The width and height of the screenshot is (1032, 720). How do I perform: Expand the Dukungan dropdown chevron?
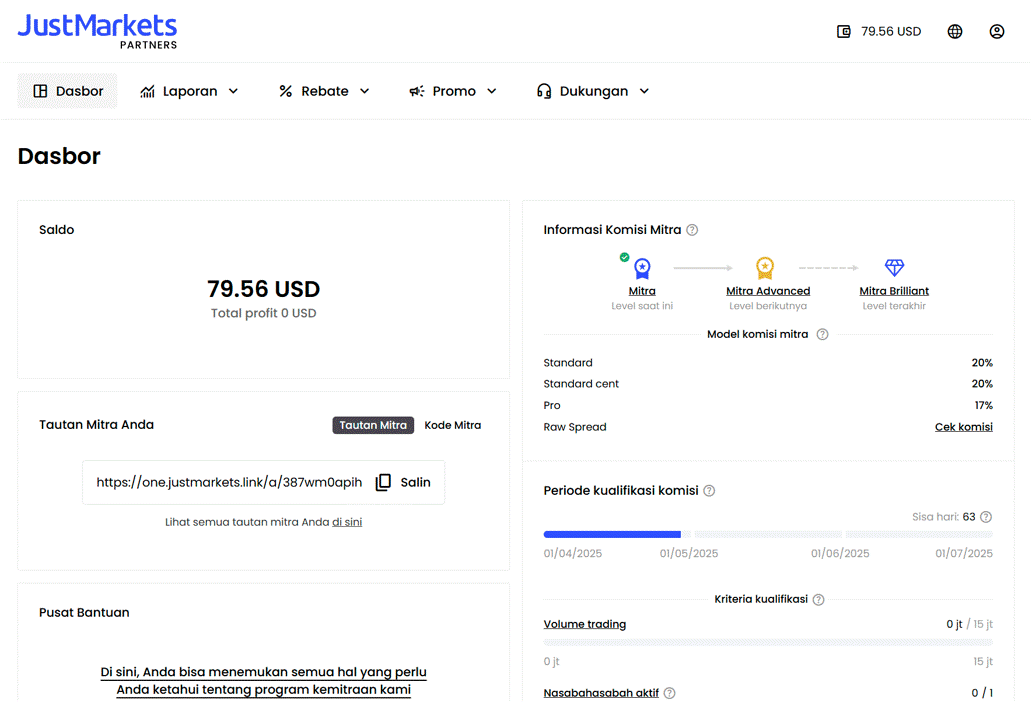click(x=644, y=91)
